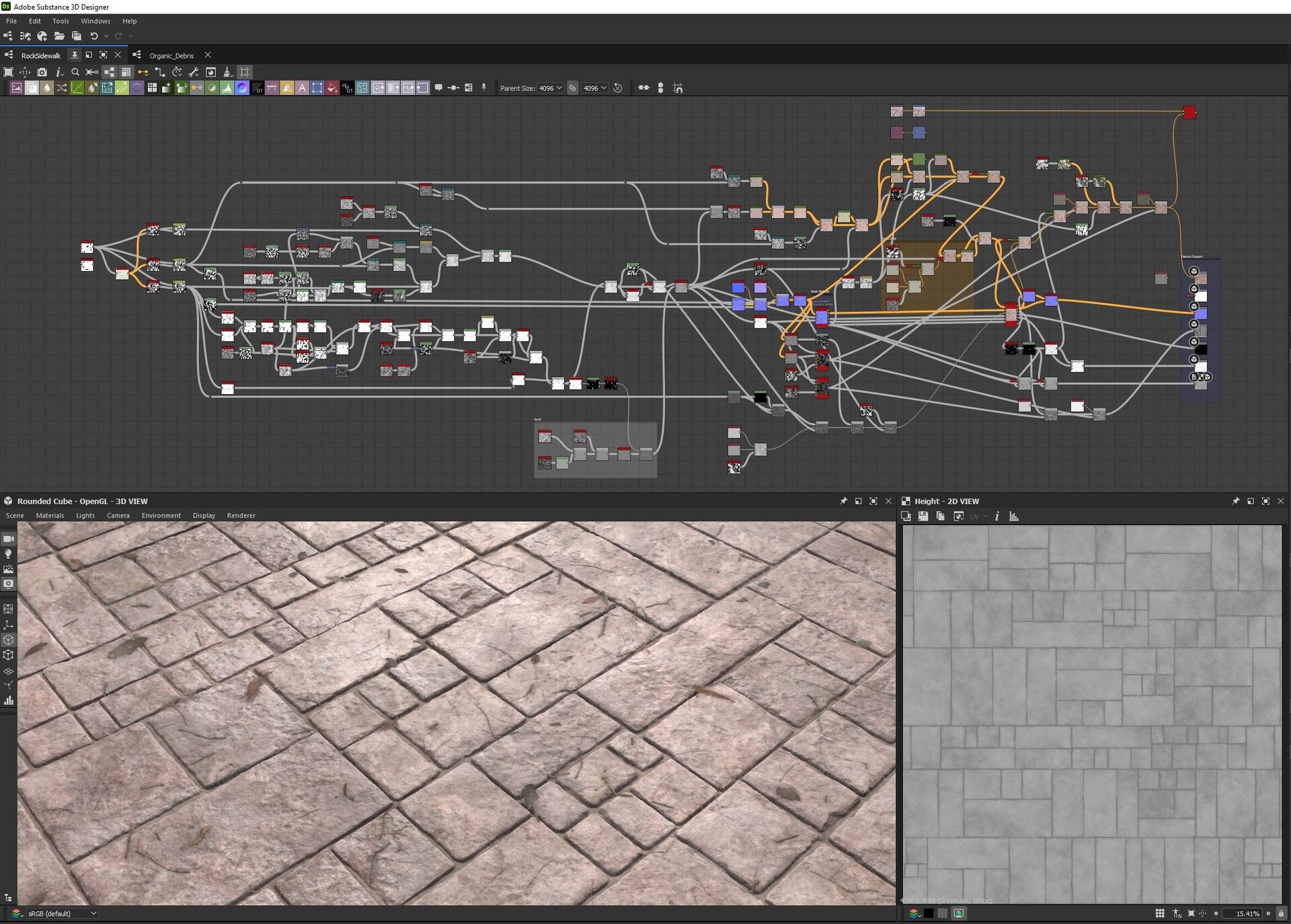Open the node info display dropdown

(x=59, y=72)
